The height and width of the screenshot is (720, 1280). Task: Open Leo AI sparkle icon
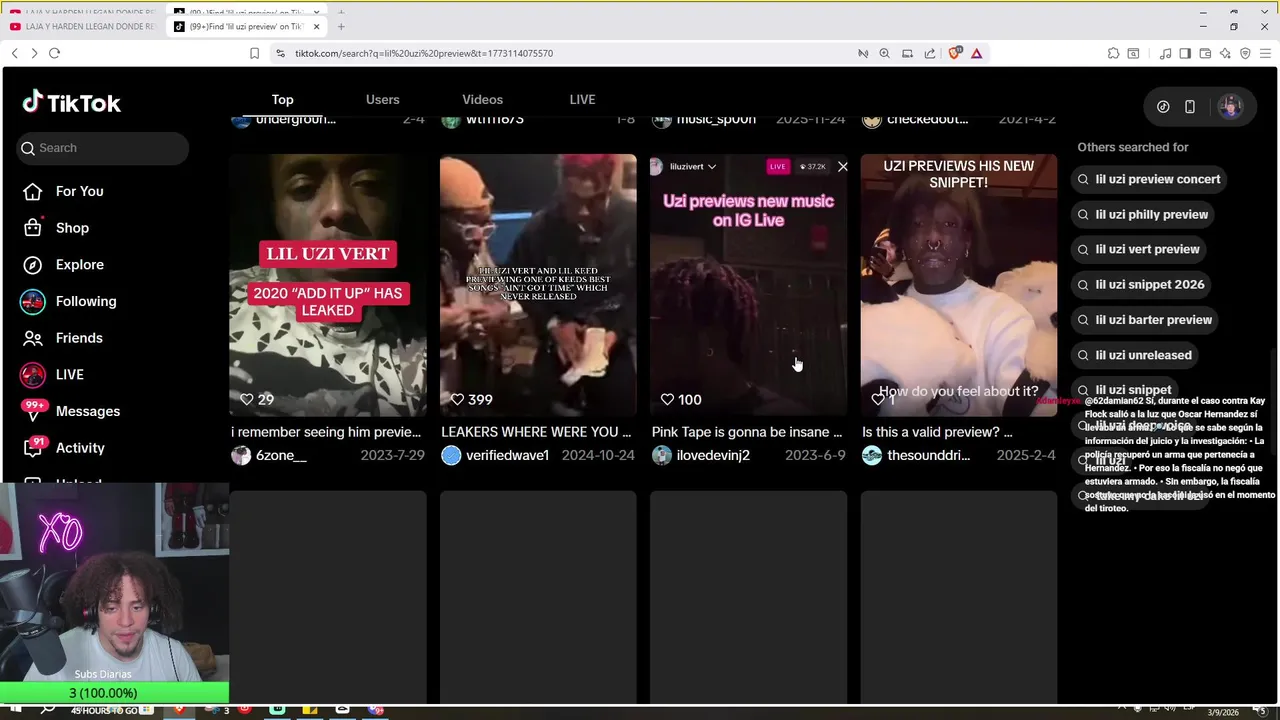tap(1225, 53)
